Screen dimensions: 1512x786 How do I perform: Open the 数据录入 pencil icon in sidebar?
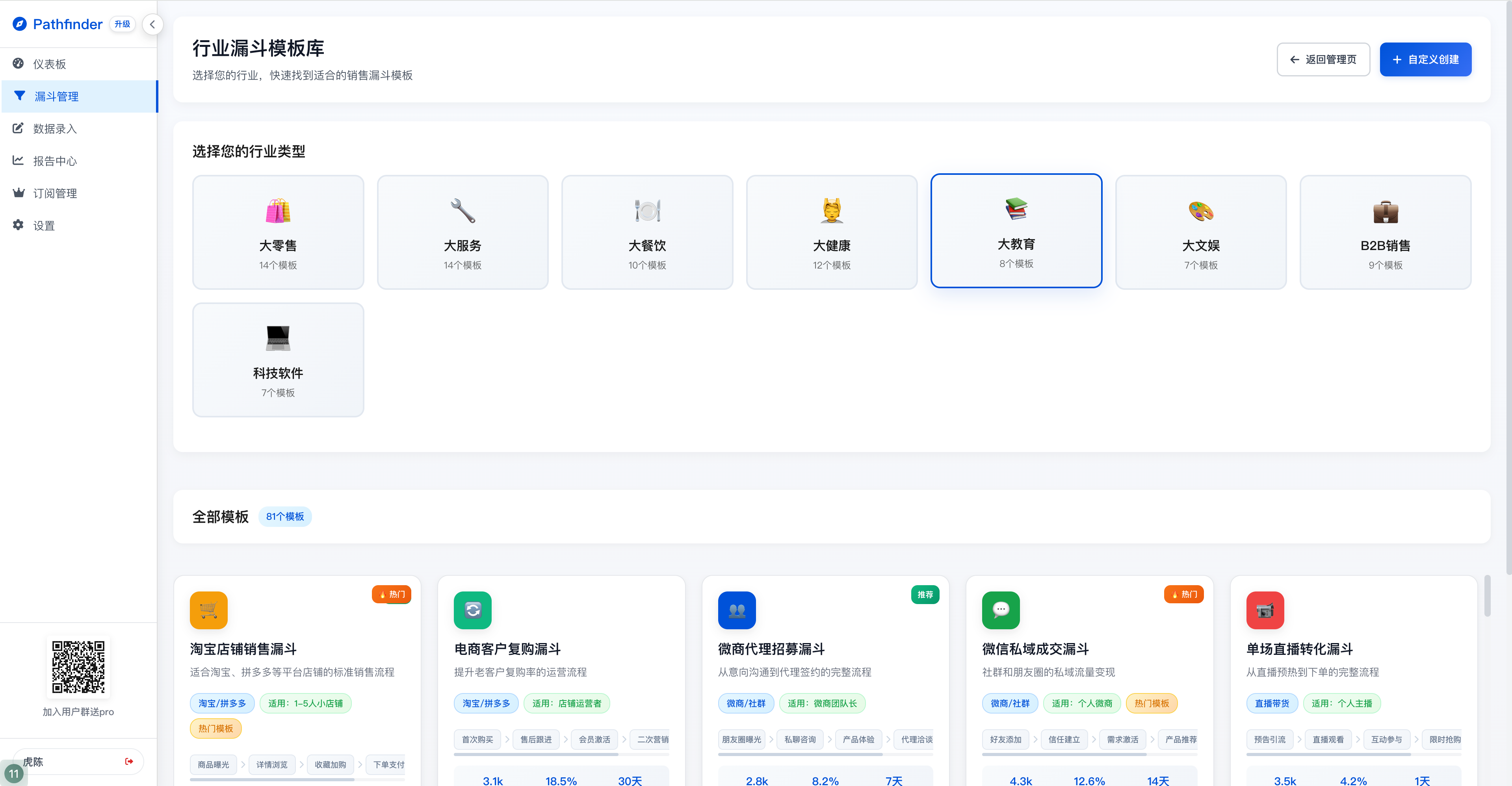pos(18,128)
